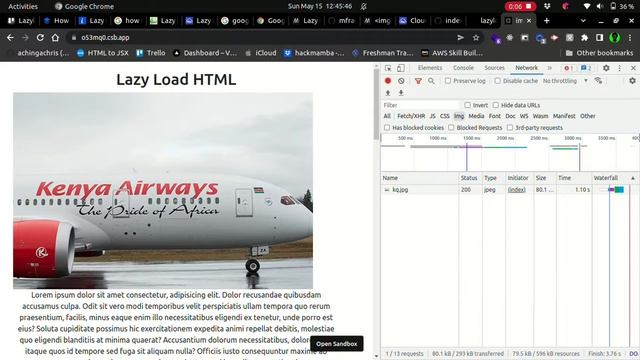Open the Ubuntu Activities overview
Screen dimensions: 640x360
23,6
